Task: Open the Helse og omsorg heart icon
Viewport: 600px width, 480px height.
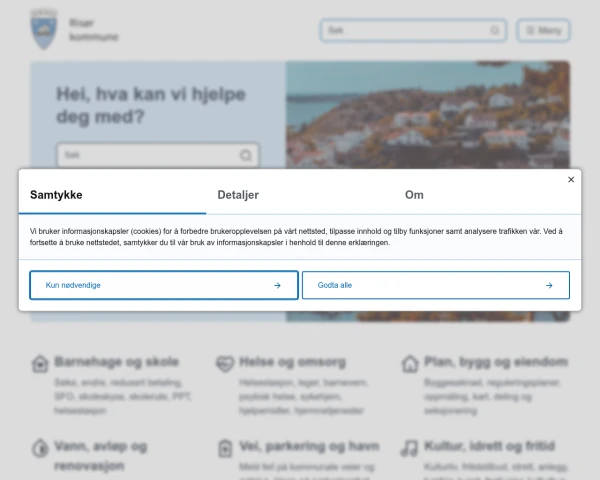Action: click(225, 363)
